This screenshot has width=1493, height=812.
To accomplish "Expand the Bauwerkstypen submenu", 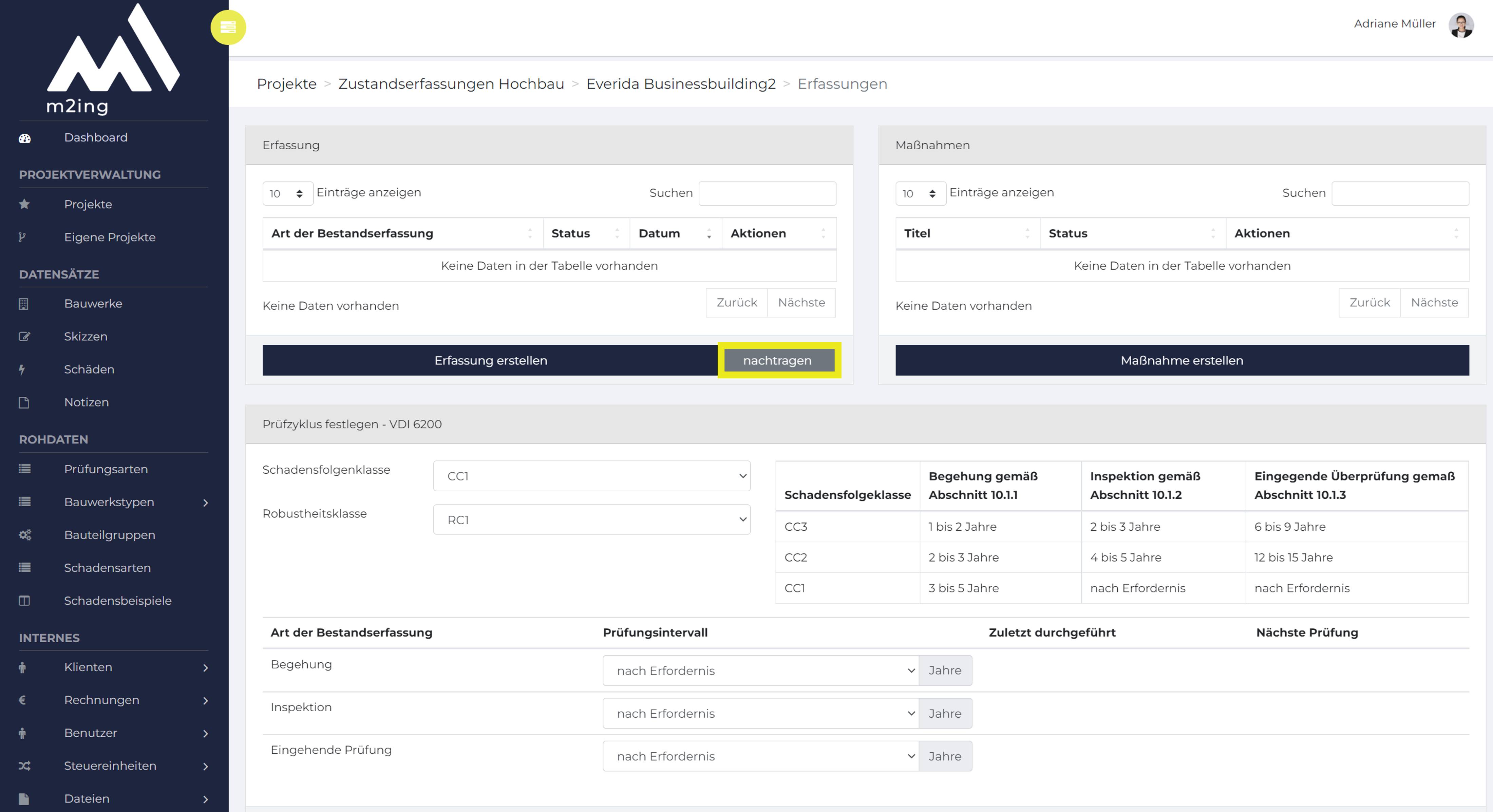I will [205, 503].
